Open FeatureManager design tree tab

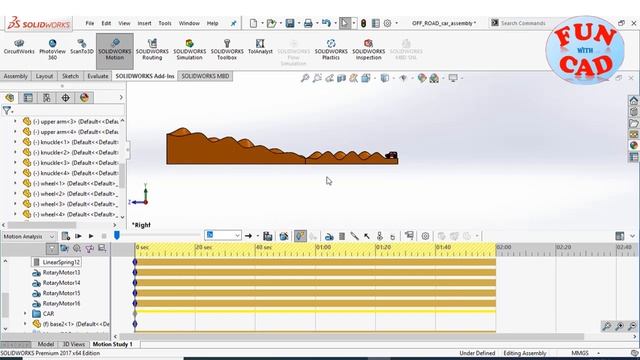point(9,98)
